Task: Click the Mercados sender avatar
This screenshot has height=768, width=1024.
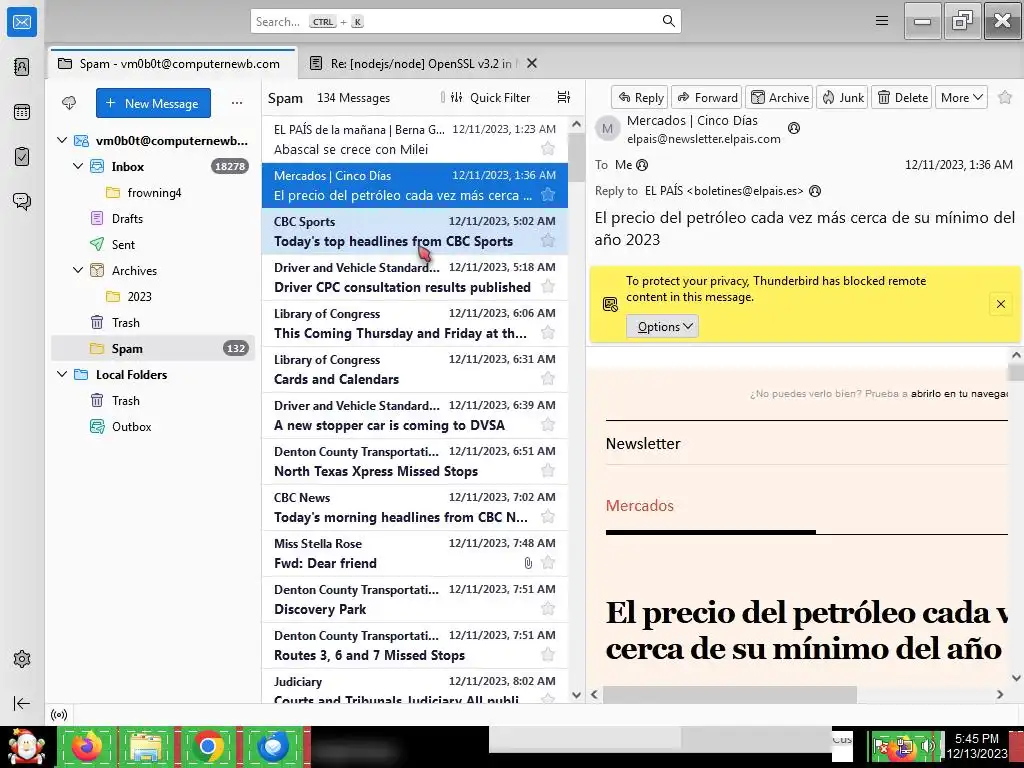Action: (607, 129)
